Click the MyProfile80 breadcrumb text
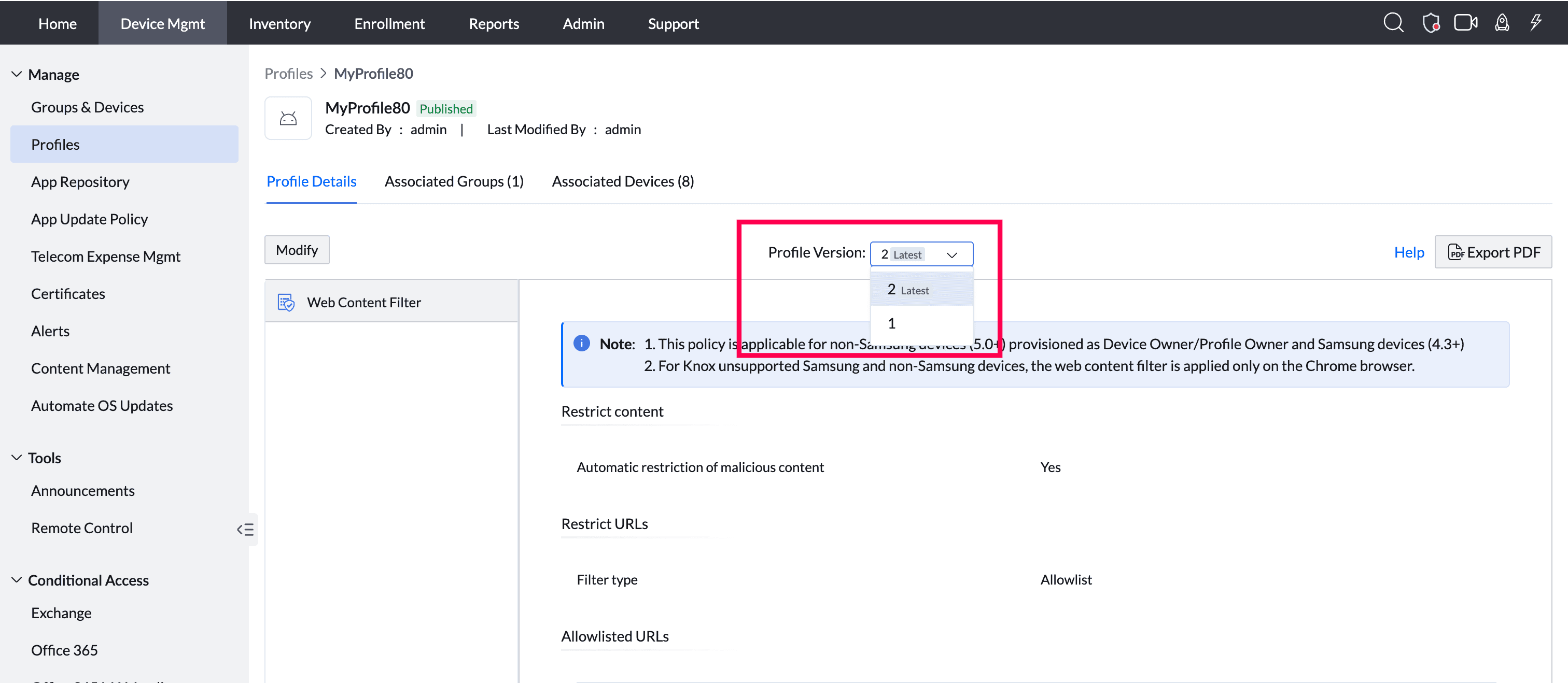Viewport: 1568px width, 683px height. [374, 74]
